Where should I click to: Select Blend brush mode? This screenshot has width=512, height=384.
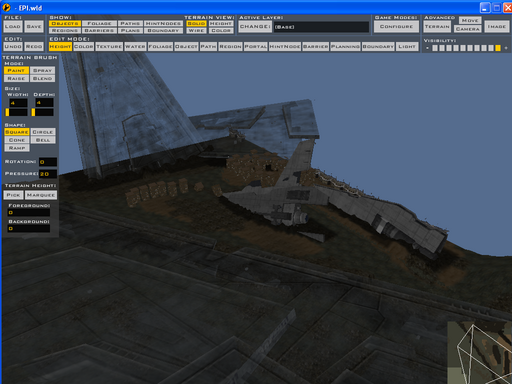click(x=43, y=79)
